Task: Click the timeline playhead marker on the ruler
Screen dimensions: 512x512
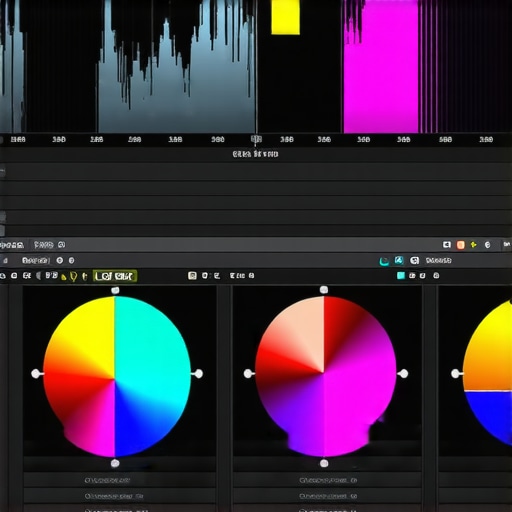Action: tap(256, 139)
